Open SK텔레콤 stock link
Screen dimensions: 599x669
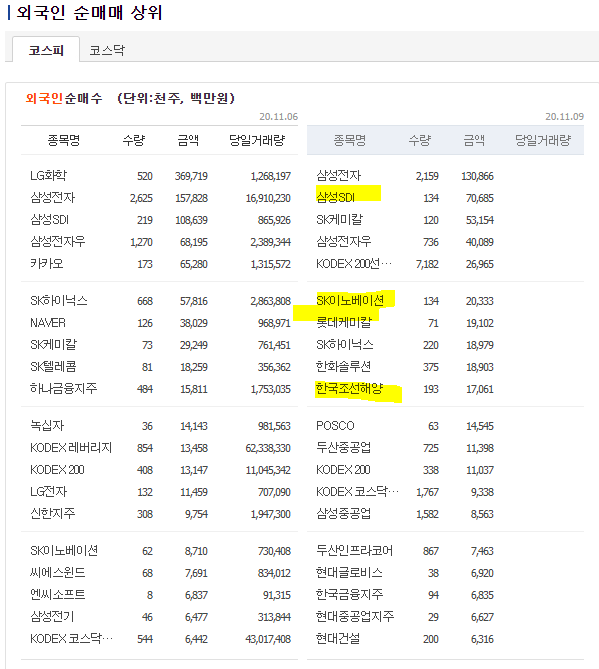coord(53,366)
